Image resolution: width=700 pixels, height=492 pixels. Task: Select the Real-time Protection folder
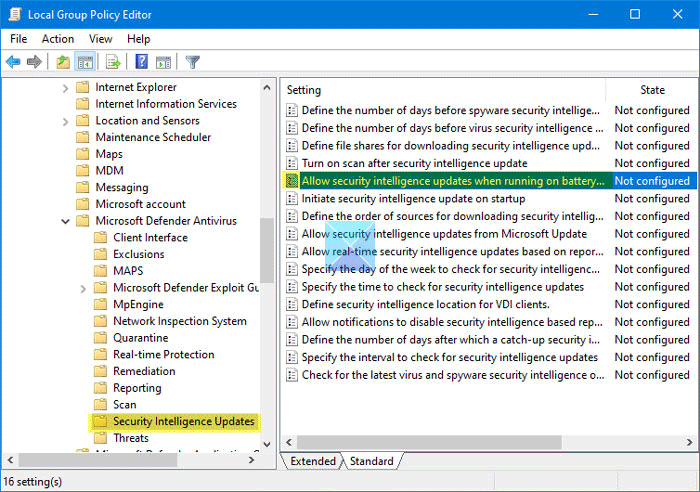coord(163,354)
